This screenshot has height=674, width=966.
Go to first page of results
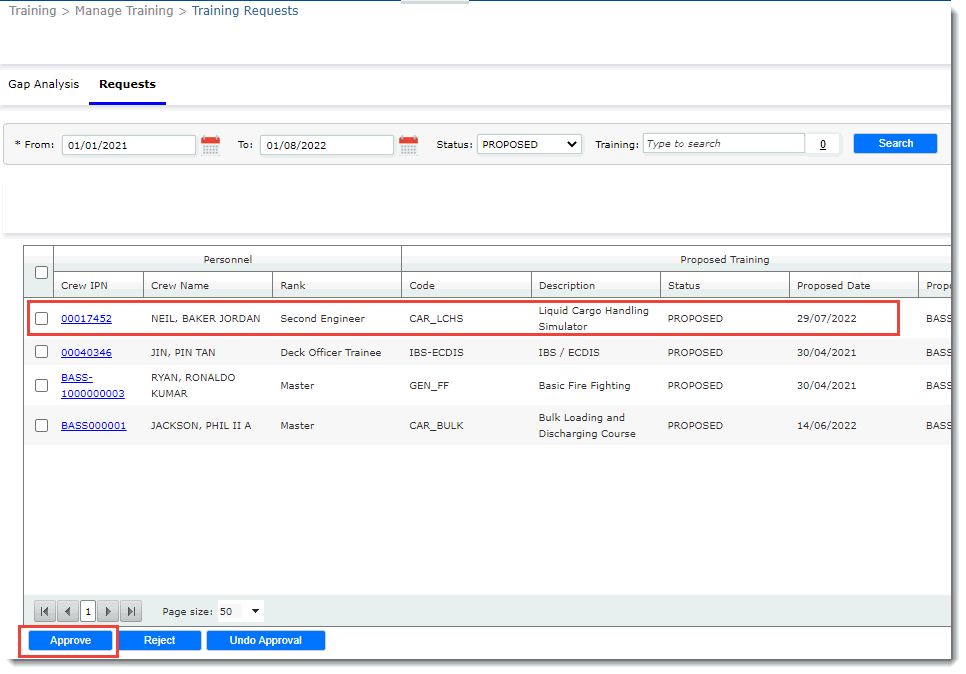click(x=45, y=611)
